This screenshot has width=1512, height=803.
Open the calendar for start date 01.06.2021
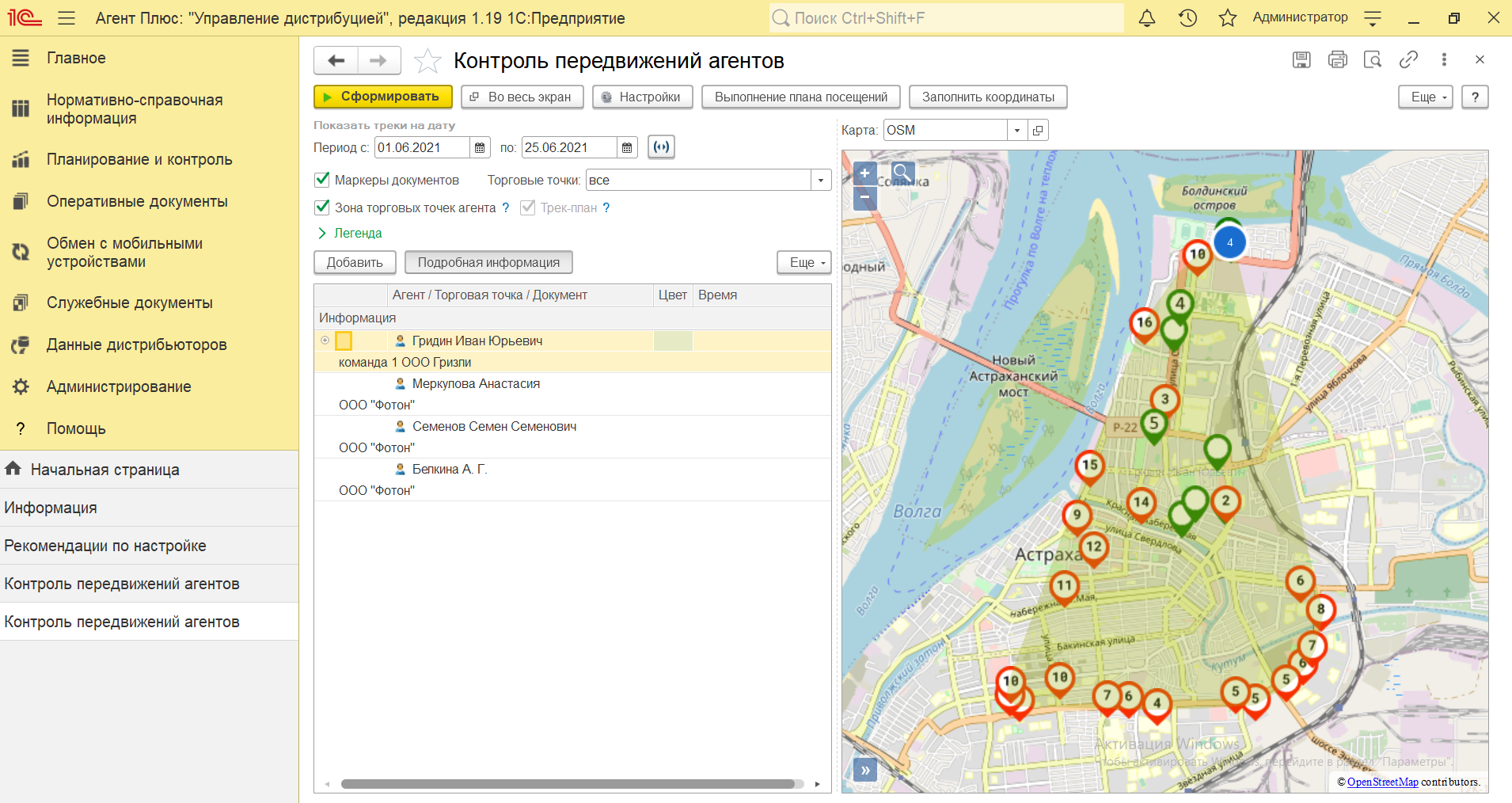pyautogui.click(x=480, y=147)
